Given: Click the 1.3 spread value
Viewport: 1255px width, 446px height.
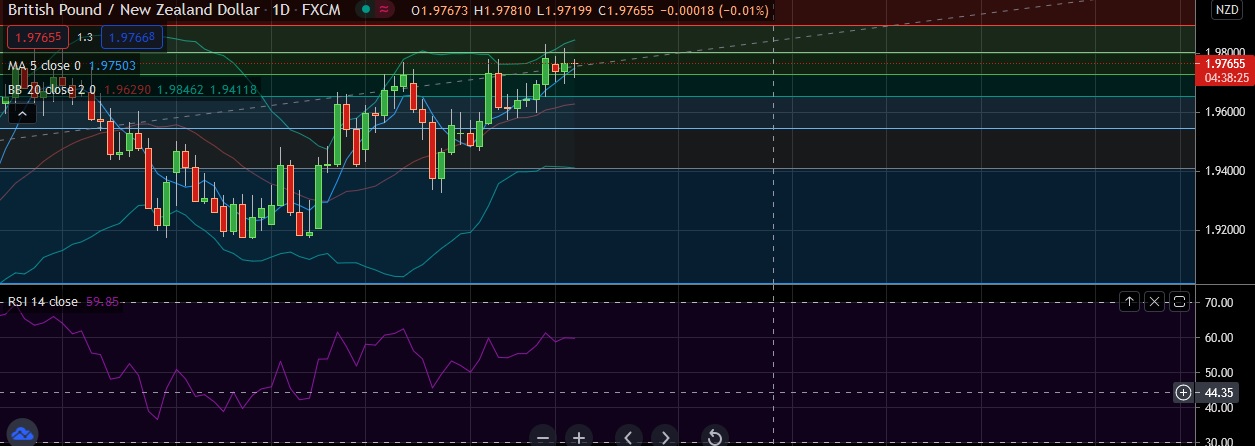Looking at the screenshot, I should click(84, 37).
